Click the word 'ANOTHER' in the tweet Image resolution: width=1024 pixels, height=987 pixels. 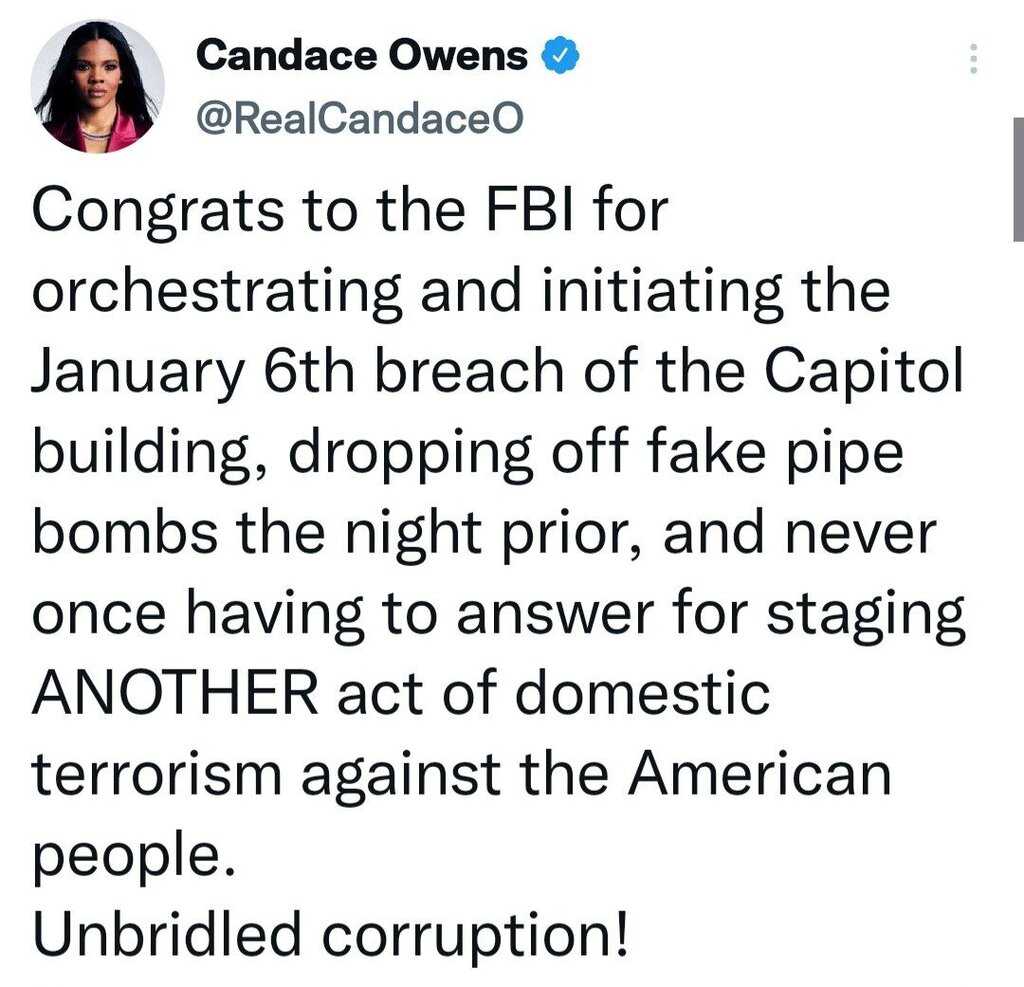point(176,692)
